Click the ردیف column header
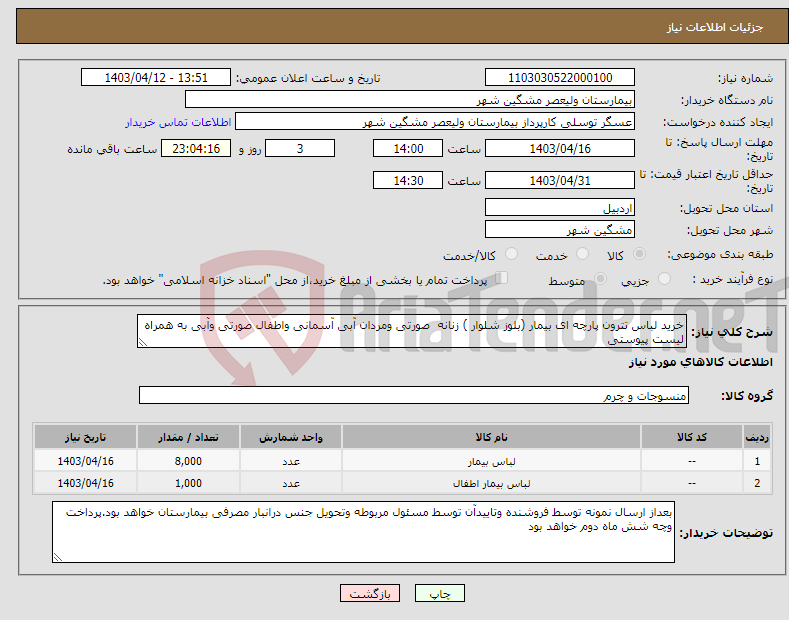This screenshot has width=789, height=620. pos(757,437)
